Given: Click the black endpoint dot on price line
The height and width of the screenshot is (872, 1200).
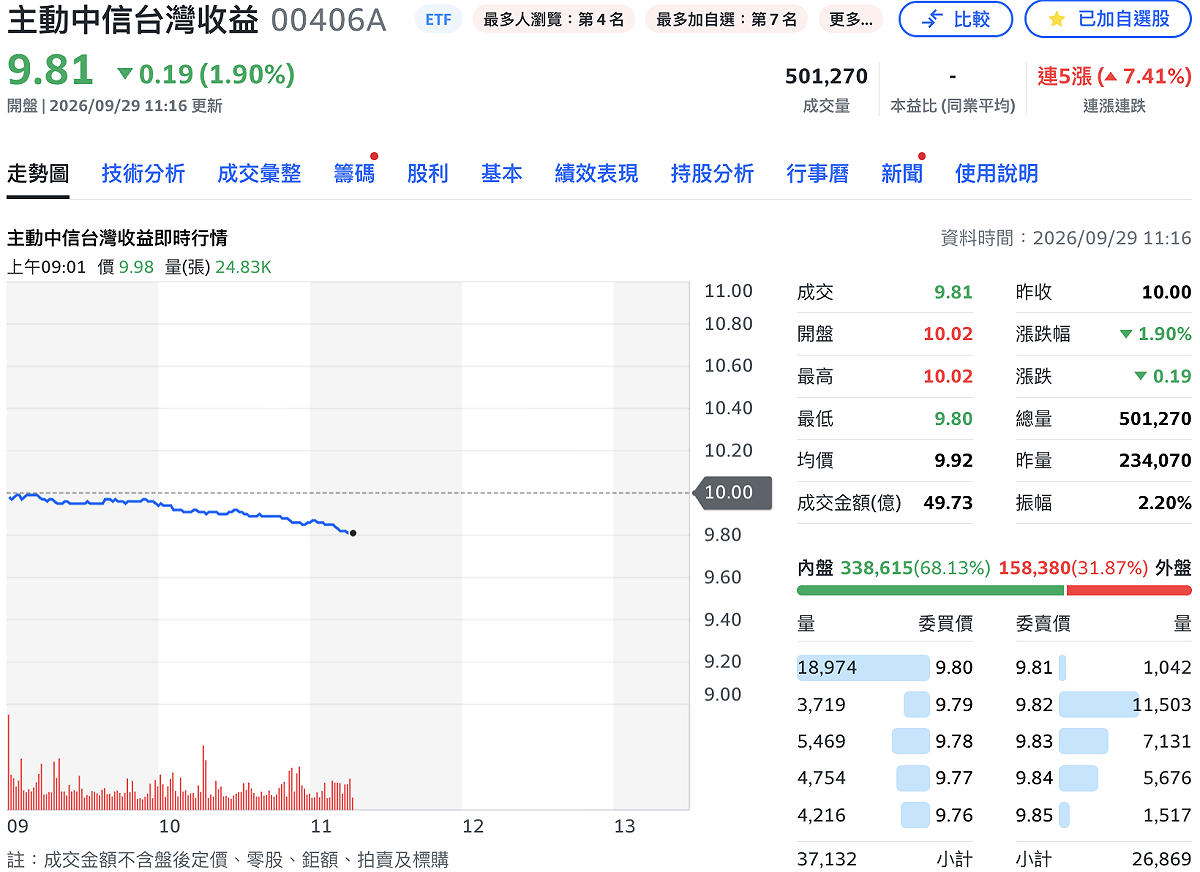Looking at the screenshot, I should (353, 533).
